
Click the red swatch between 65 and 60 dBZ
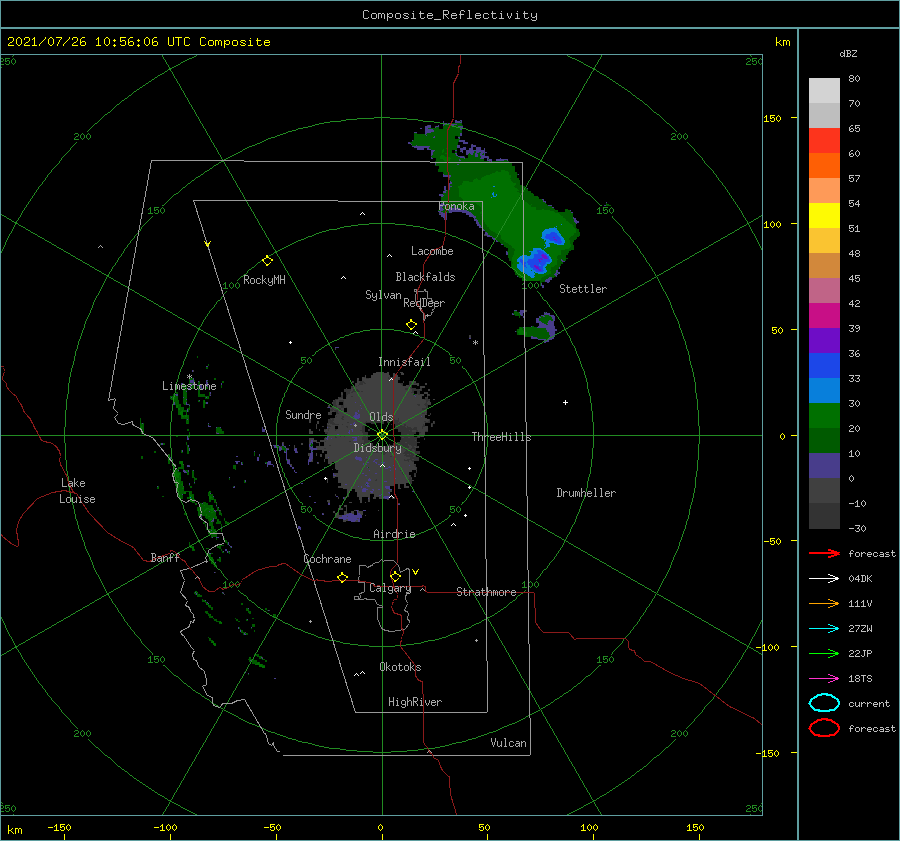click(x=824, y=141)
